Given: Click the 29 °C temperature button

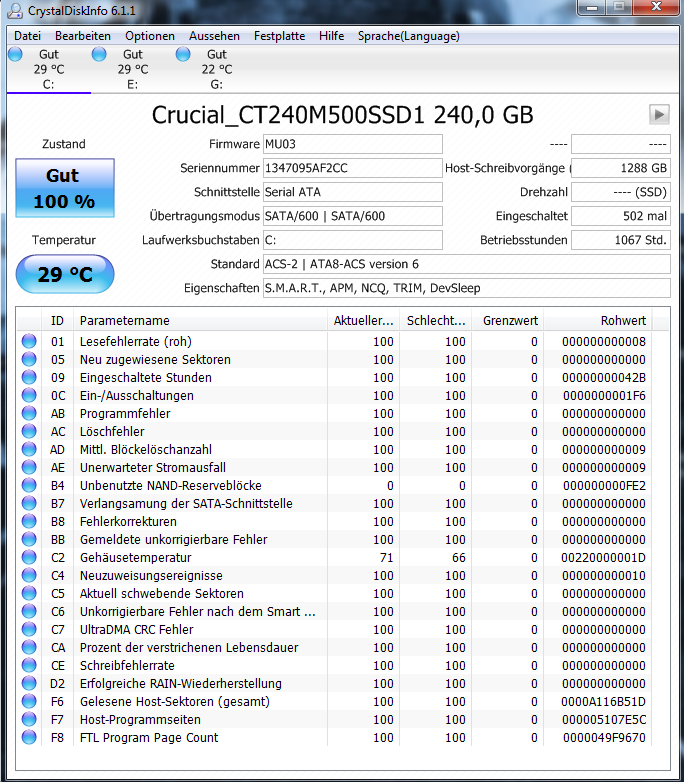Looking at the screenshot, I should (x=65, y=274).
